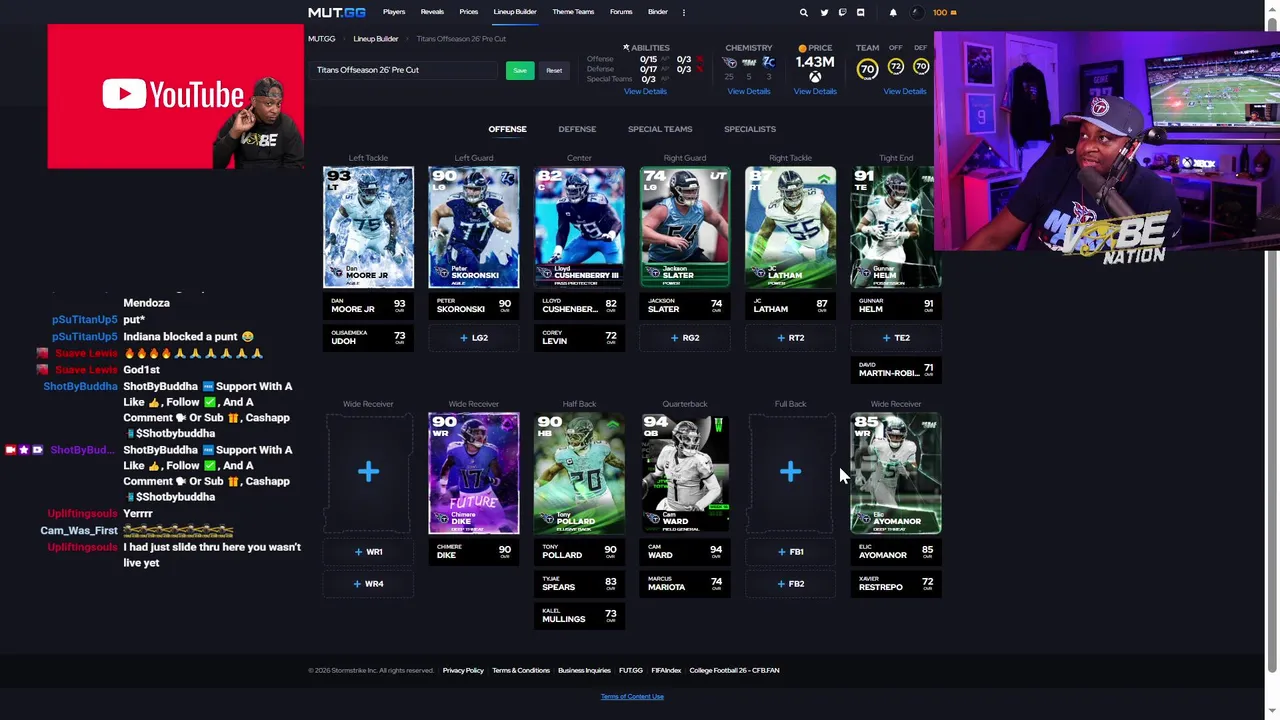
Task: Open Chimere Dike wide receiver card
Action: [474, 473]
